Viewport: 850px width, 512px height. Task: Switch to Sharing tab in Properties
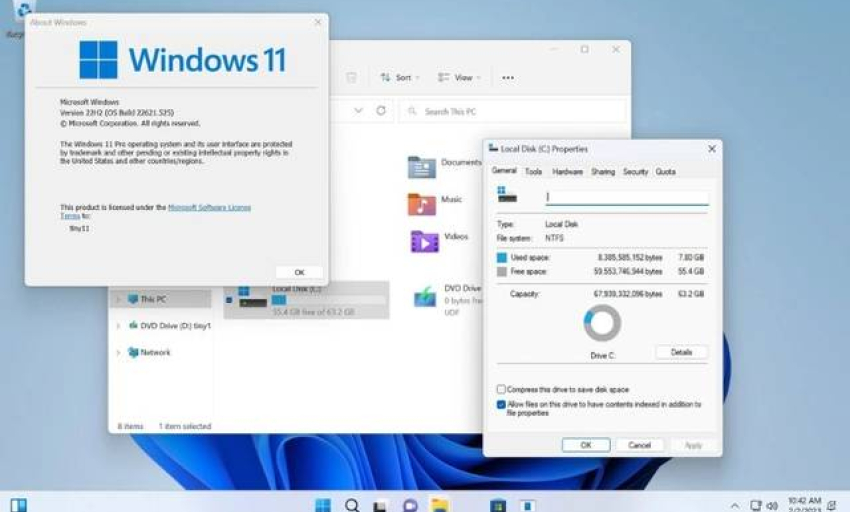tap(603, 171)
